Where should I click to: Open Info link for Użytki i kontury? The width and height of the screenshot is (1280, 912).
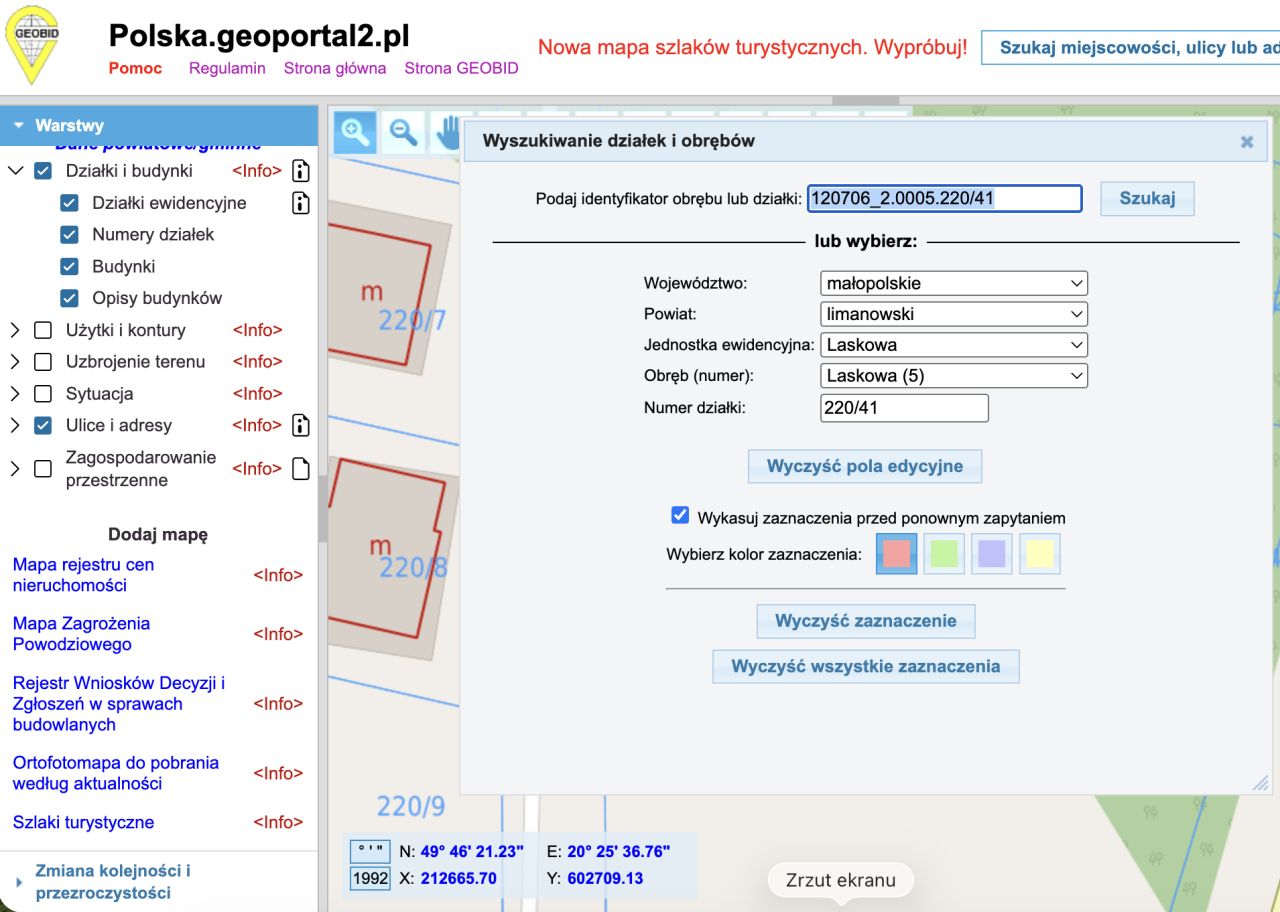coord(257,330)
